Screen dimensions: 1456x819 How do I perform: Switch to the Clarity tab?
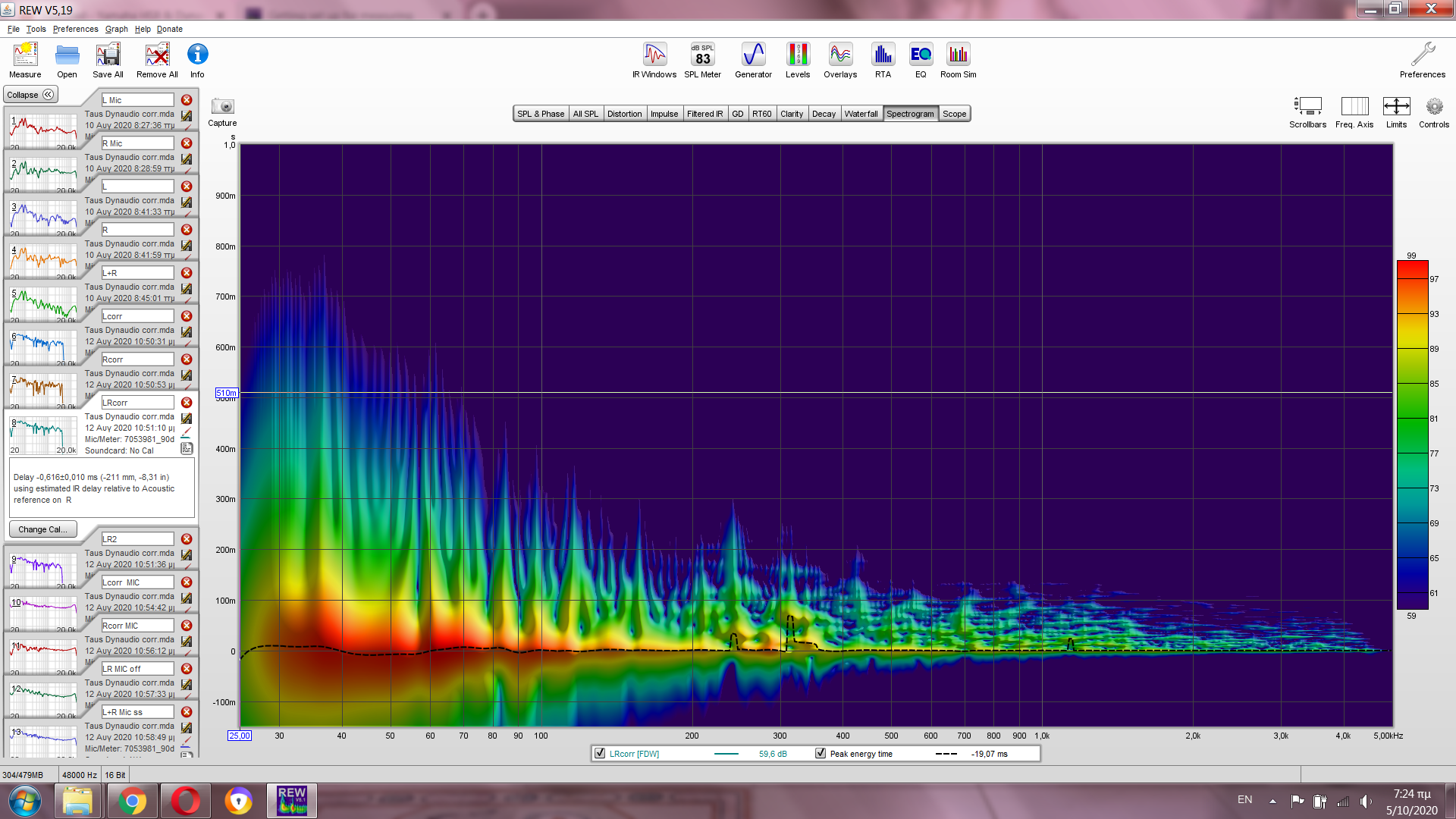click(x=792, y=114)
